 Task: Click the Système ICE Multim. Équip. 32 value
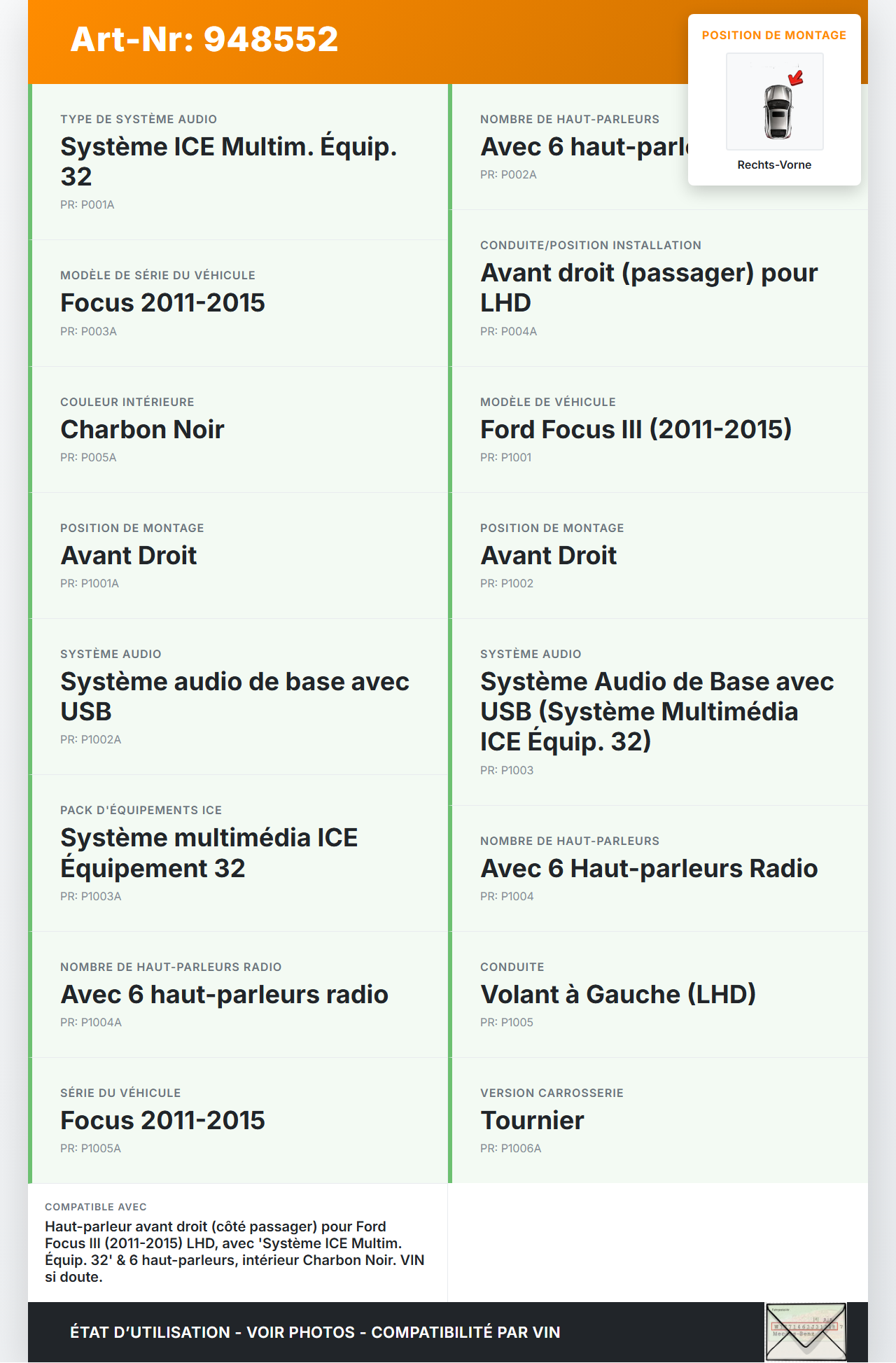tap(228, 162)
